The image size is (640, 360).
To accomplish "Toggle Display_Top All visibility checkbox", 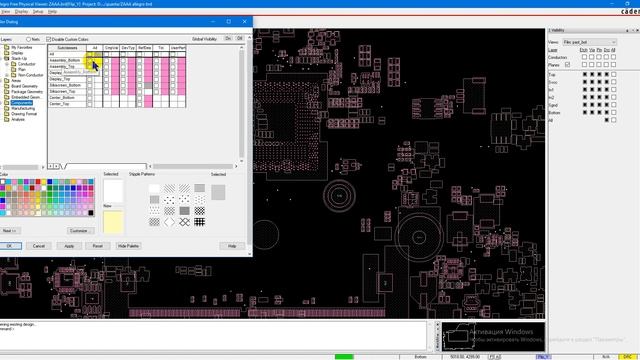I will (x=90, y=79).
